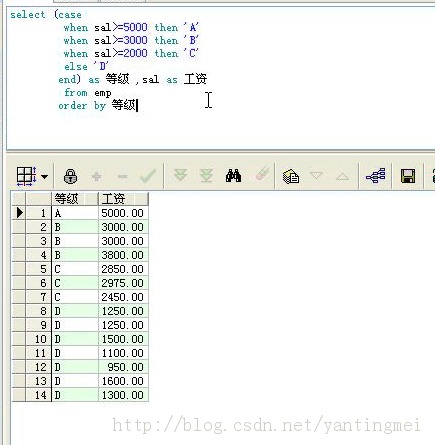Click the grid select mode icon

coord(26,176)
